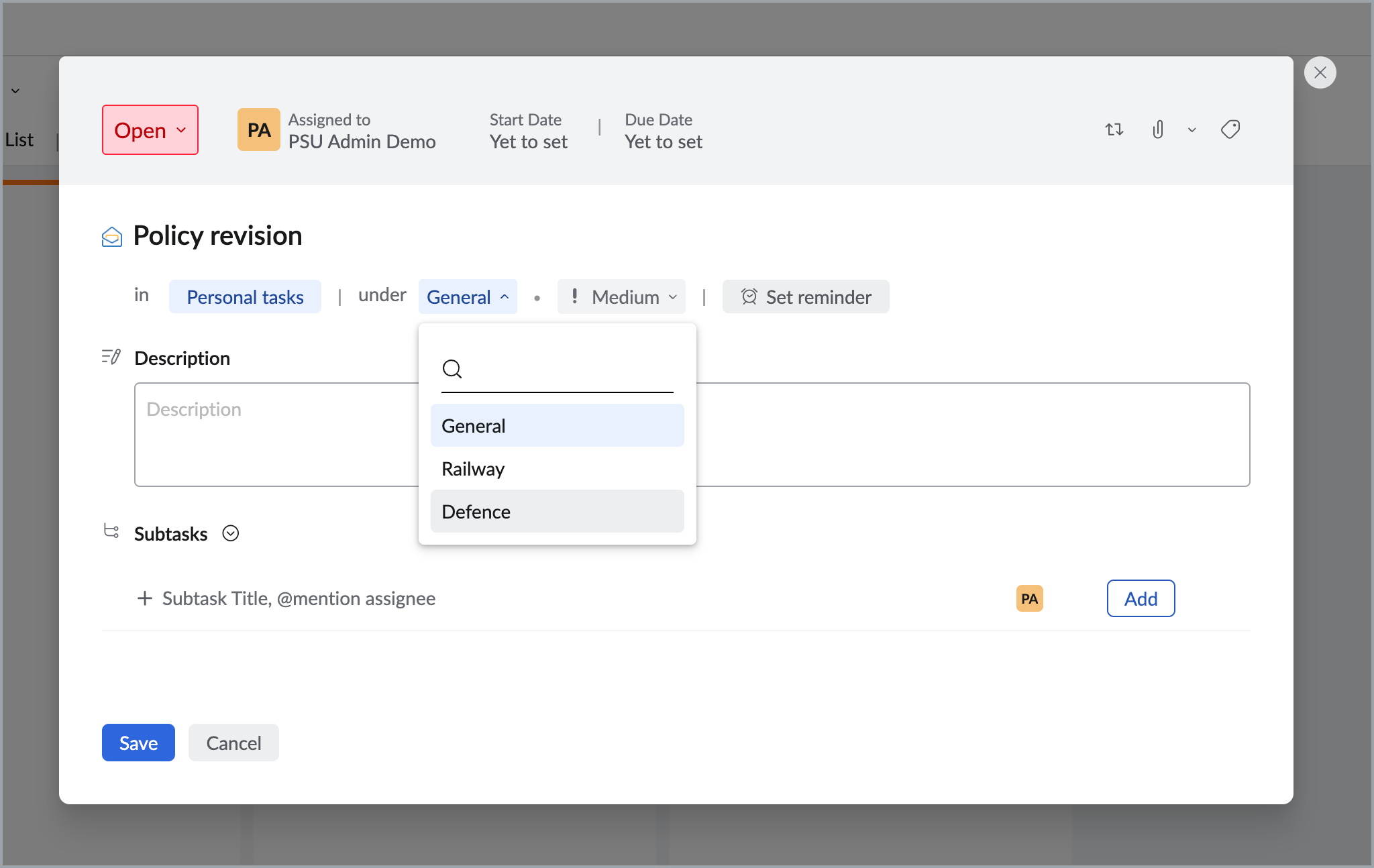Set the Due Date value
This screenshot has width=1374, height=868.
pos(664,142)
